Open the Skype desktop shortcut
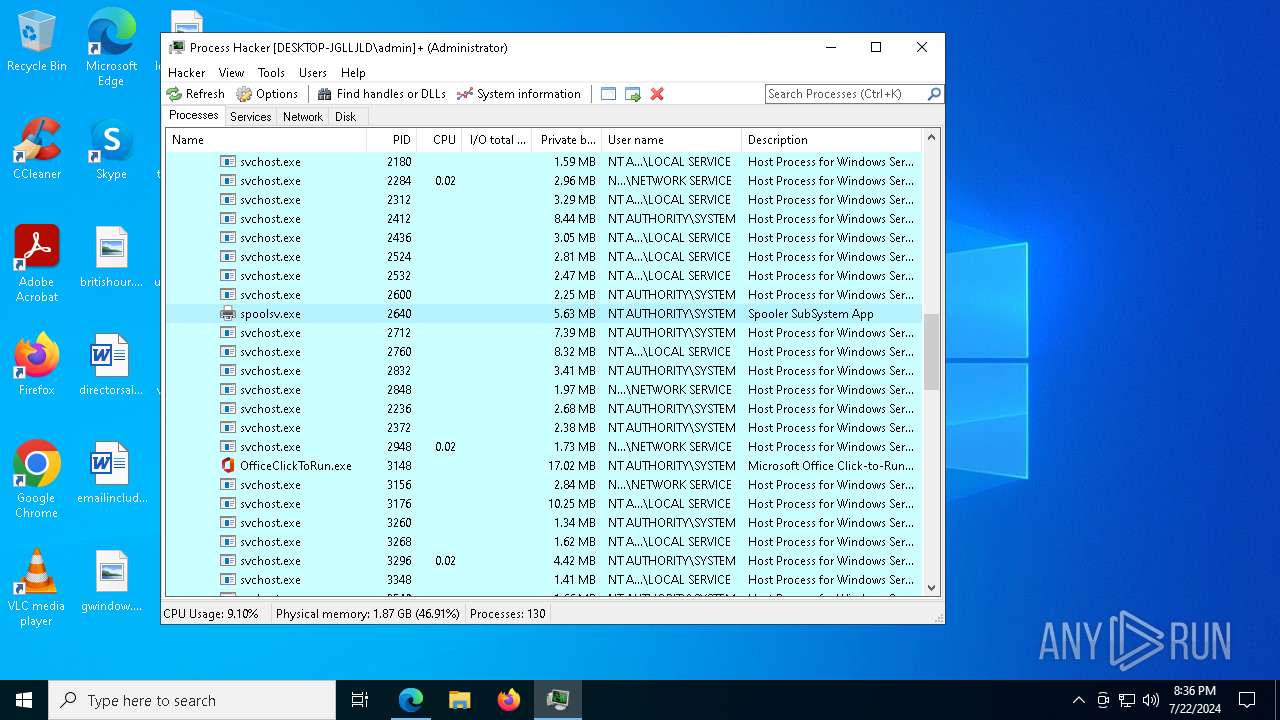This screenshot has width=1280, height=720. 111,150
